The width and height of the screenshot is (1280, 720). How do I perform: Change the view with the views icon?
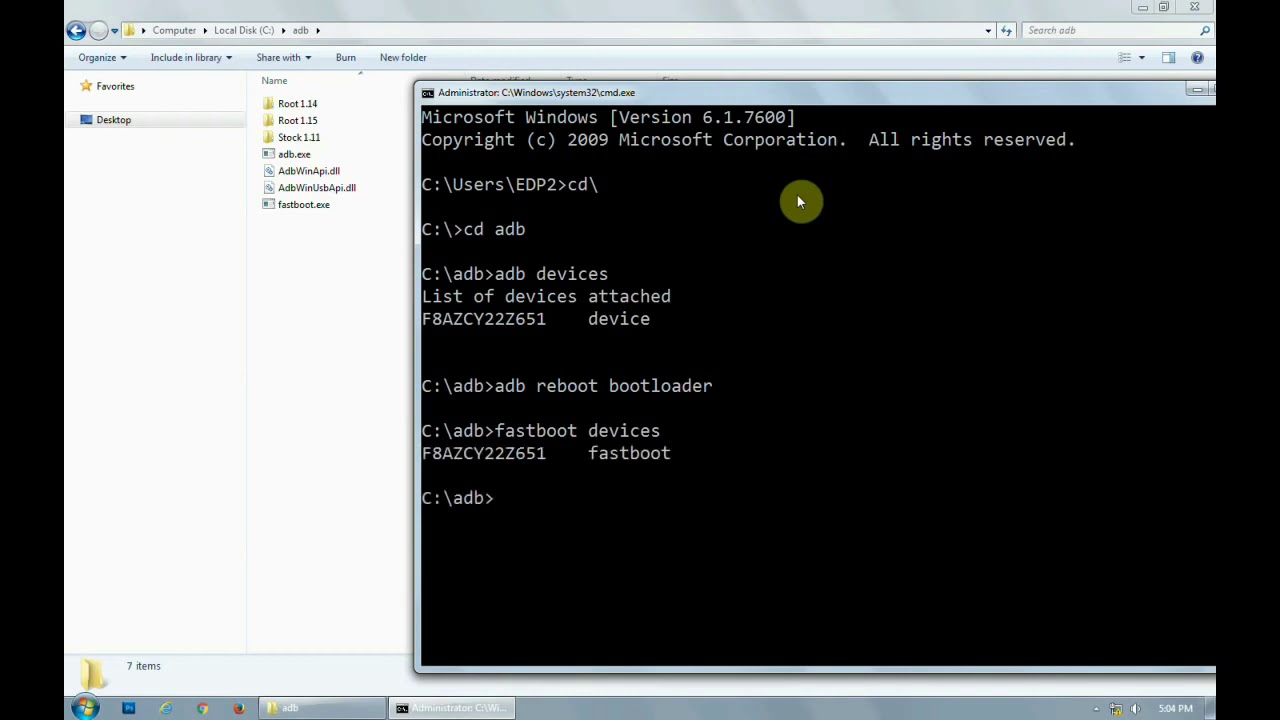click(1124, 58)
